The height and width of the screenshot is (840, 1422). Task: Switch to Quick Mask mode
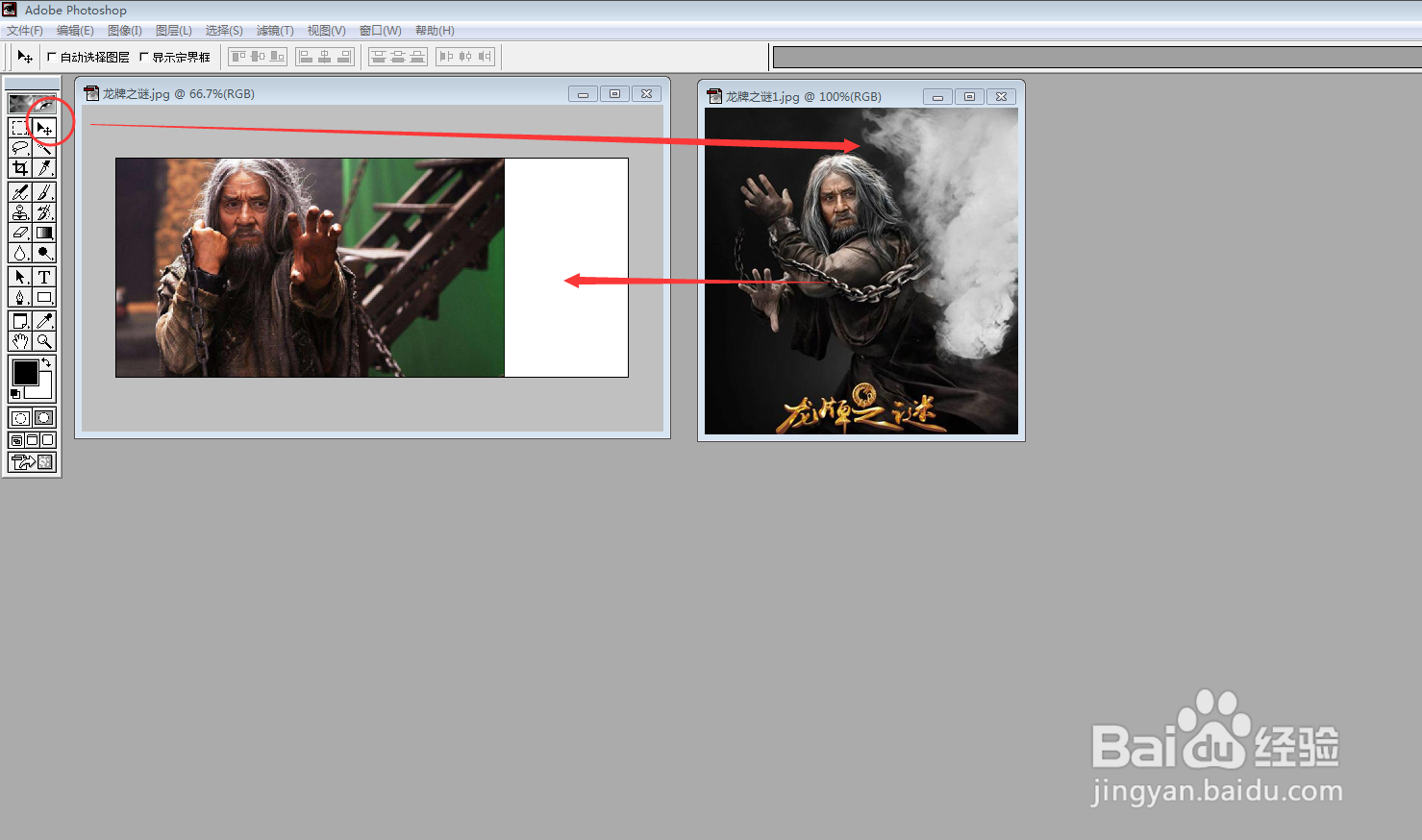[44, 417]
